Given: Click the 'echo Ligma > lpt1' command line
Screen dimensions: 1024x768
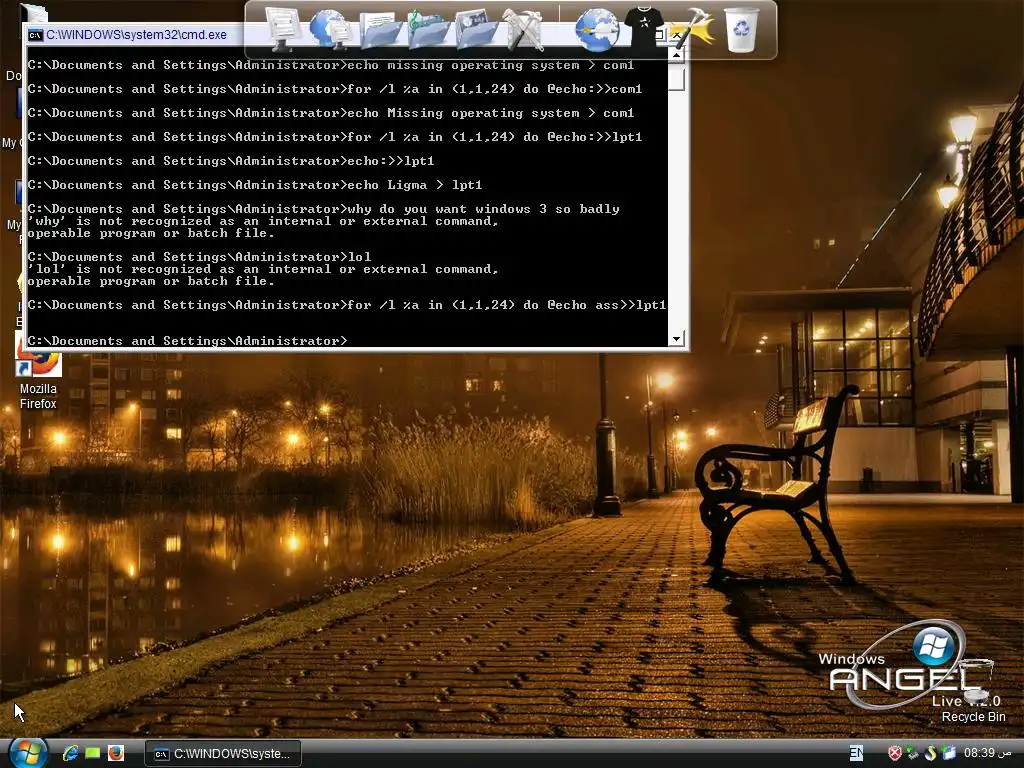Looking at the screenshot, I should click(x=255, y=185).
